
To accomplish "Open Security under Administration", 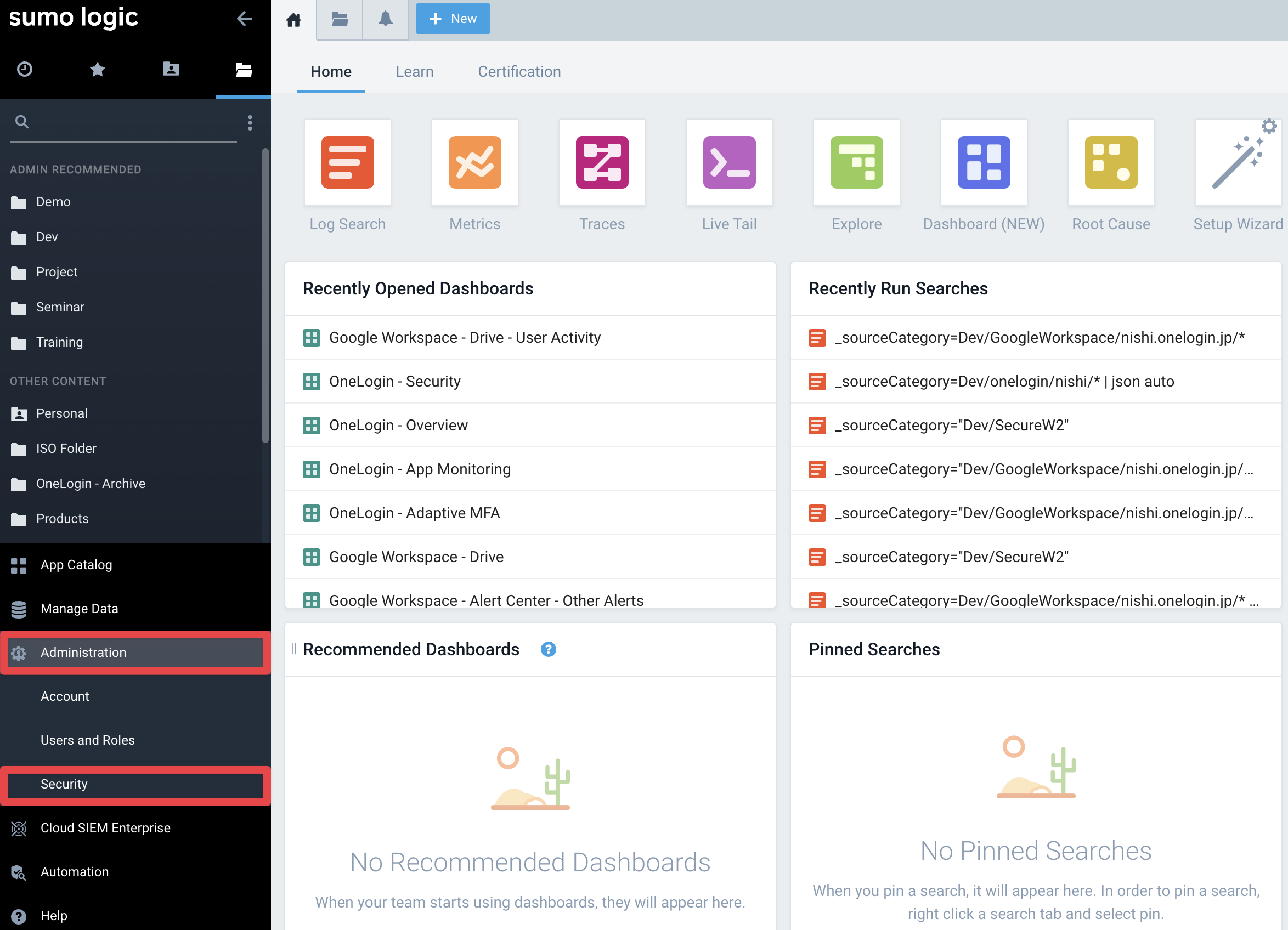I will (x=135, y=785).
